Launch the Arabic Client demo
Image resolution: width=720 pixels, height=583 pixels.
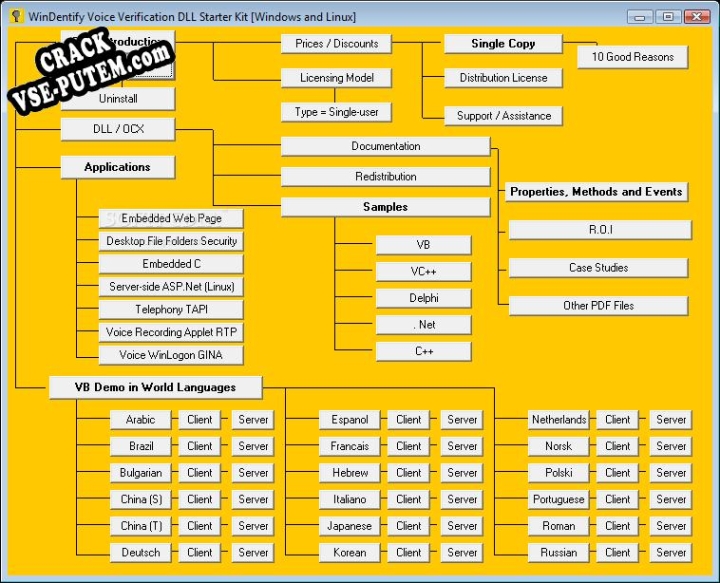[200, 420]
